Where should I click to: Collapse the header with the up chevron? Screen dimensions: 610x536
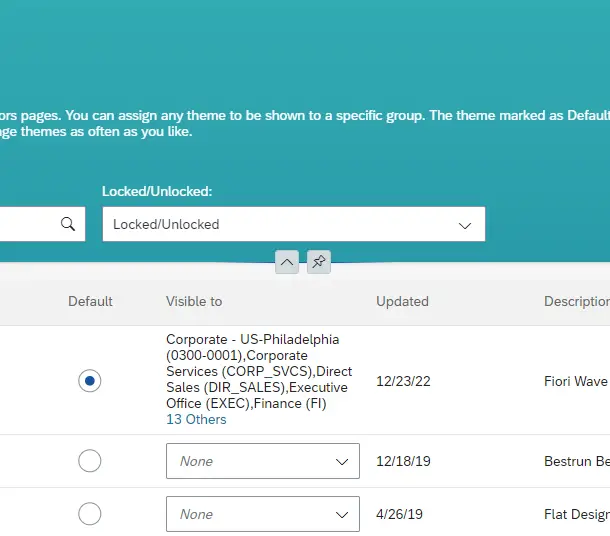click(x=287, y=262)
